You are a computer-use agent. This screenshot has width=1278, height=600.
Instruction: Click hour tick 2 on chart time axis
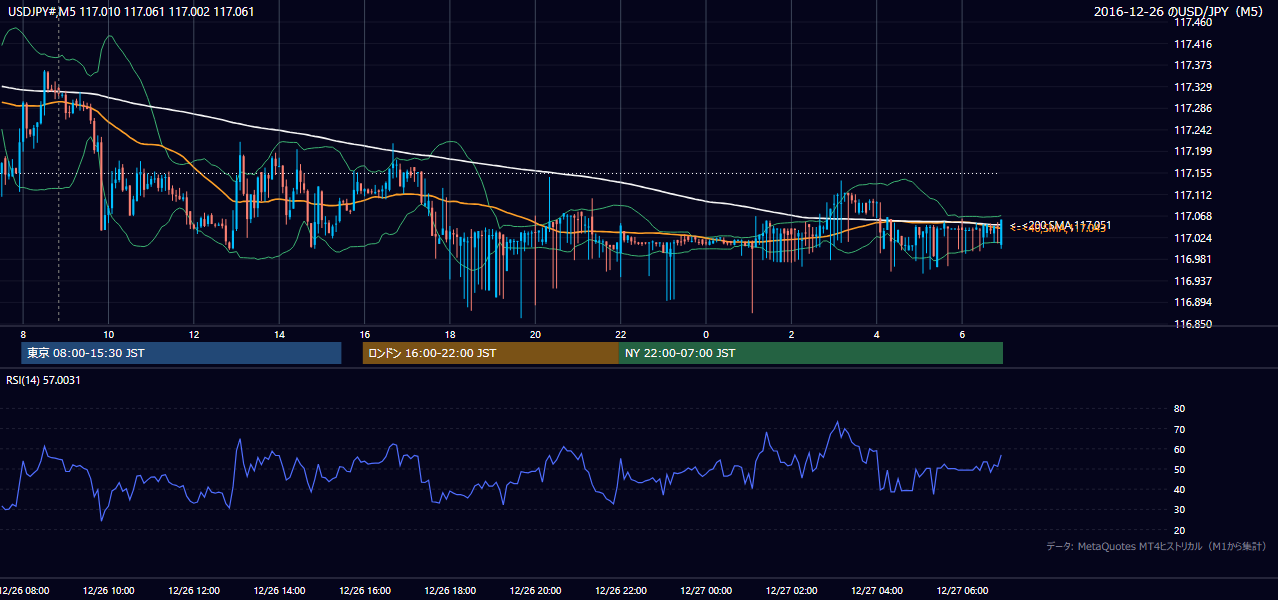tap(791, 334)
